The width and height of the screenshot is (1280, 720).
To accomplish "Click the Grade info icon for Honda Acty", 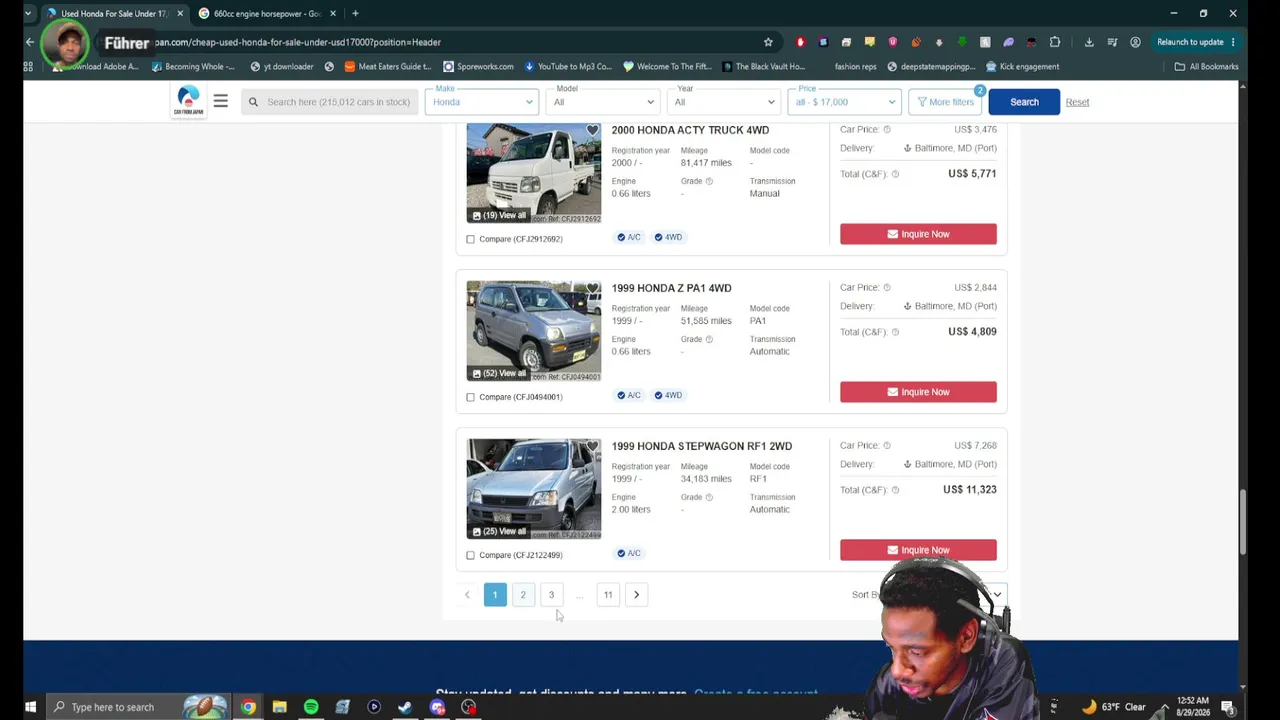I will pyautogui.click(x=709, y=181).
